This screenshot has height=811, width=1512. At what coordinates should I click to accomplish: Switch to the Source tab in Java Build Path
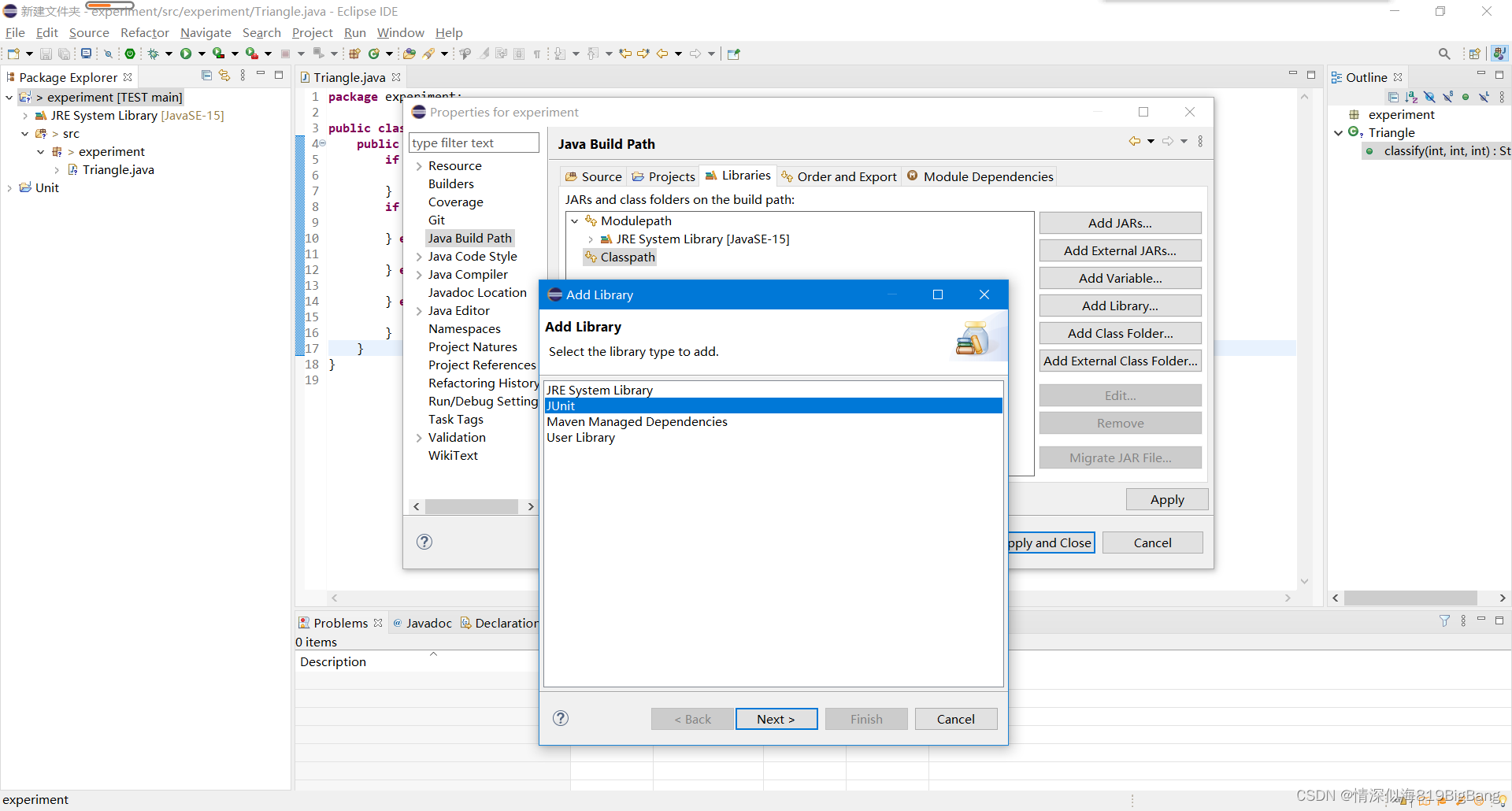point(594,176)
